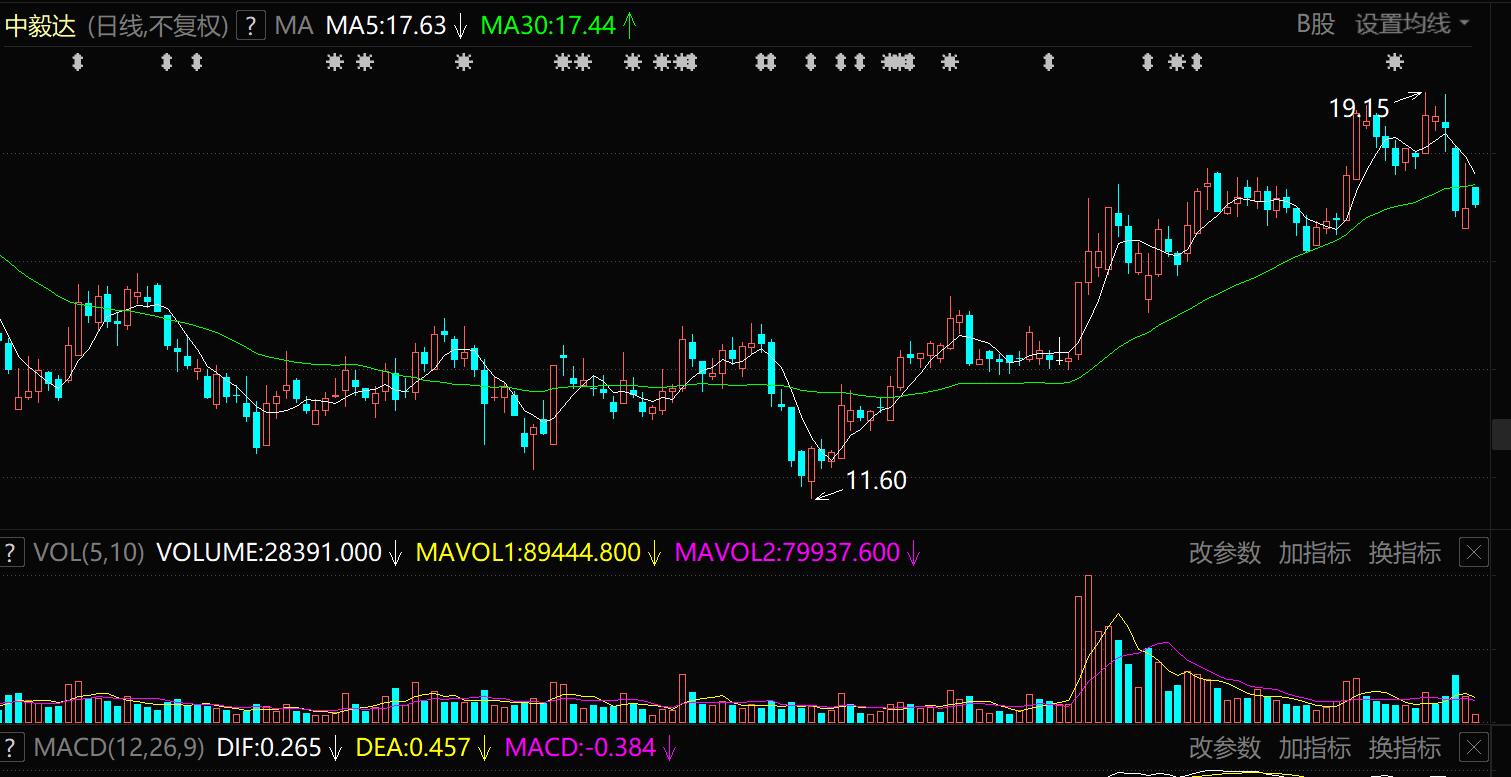The height and width of the screenshot is (777, 1511).
Task: Click 改参数 in the MACD panel
Action: coord(1225,747)
